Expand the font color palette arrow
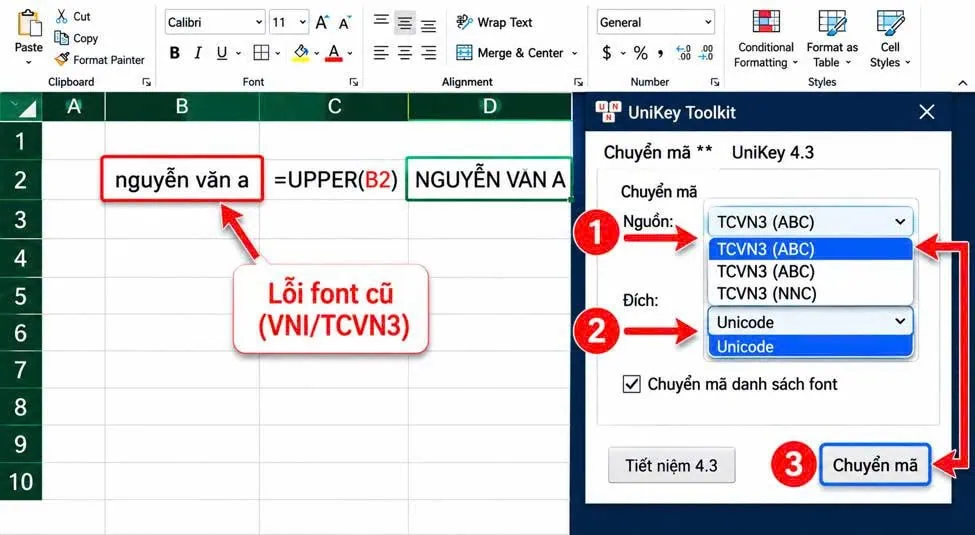 point(350,54)
